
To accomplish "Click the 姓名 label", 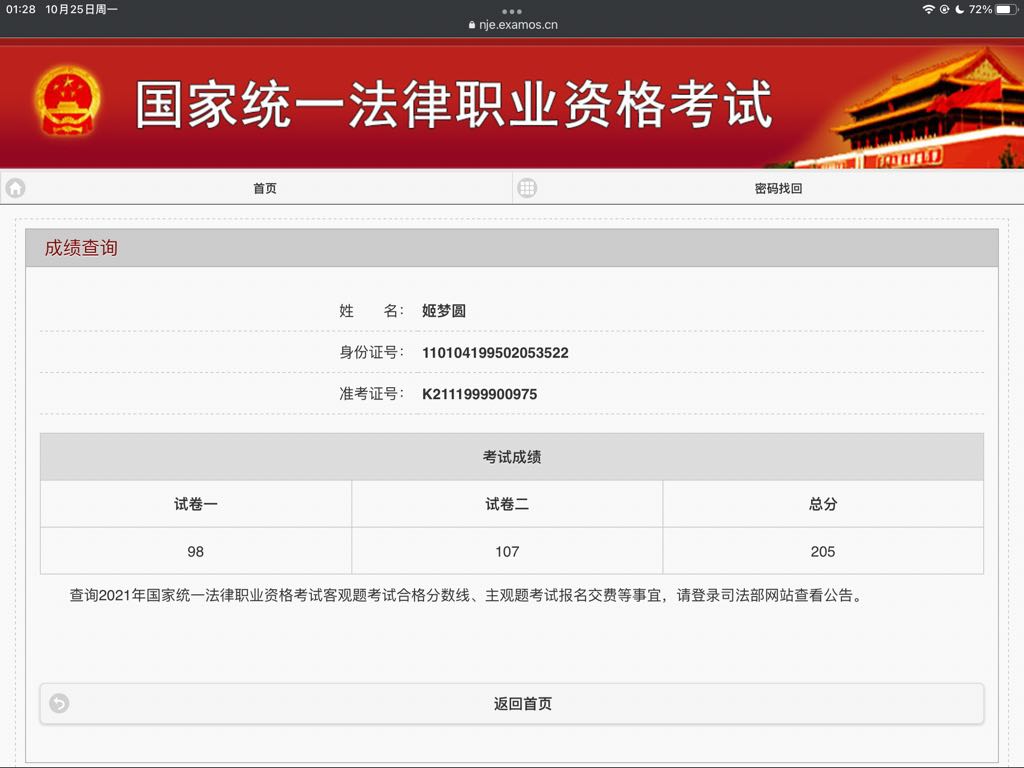I will pos(371,311).
